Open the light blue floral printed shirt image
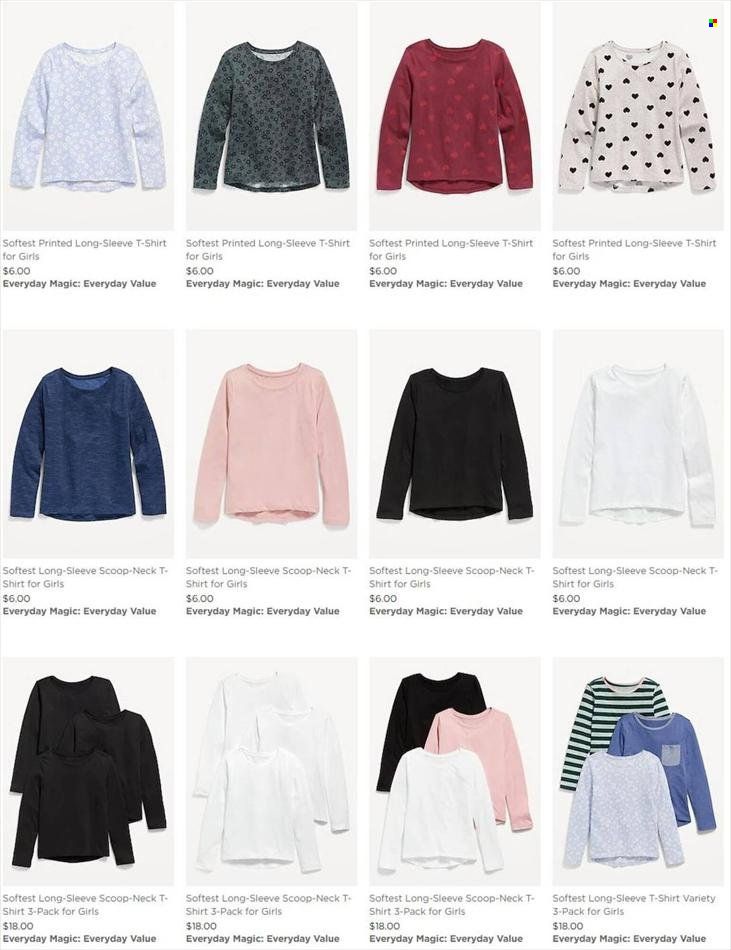 point(87,116)
